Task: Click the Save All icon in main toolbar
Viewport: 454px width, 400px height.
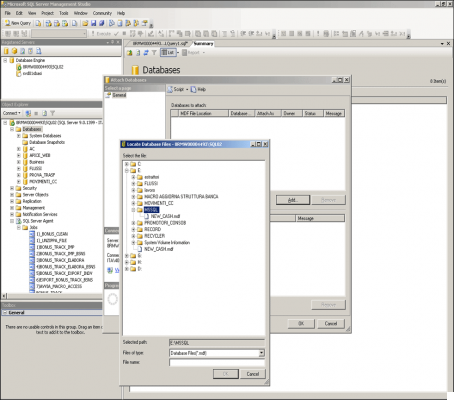Action: (x=102, y=23)
